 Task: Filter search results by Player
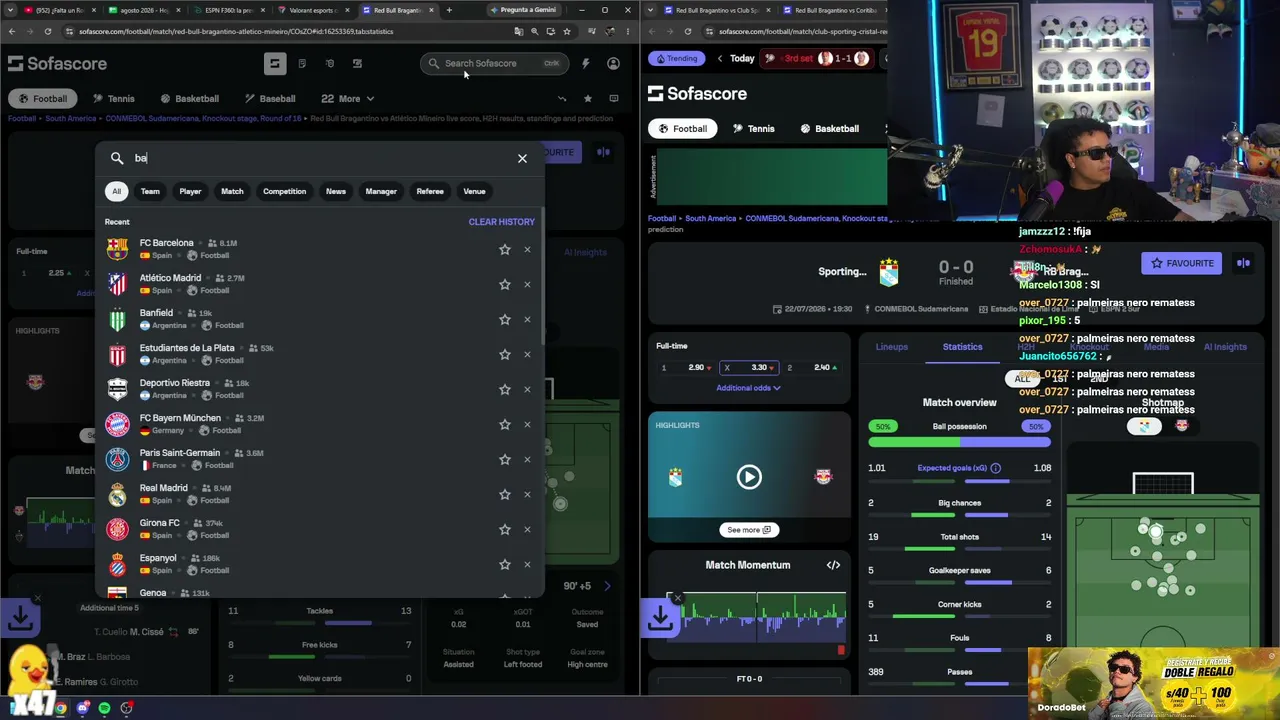point(190,191)
